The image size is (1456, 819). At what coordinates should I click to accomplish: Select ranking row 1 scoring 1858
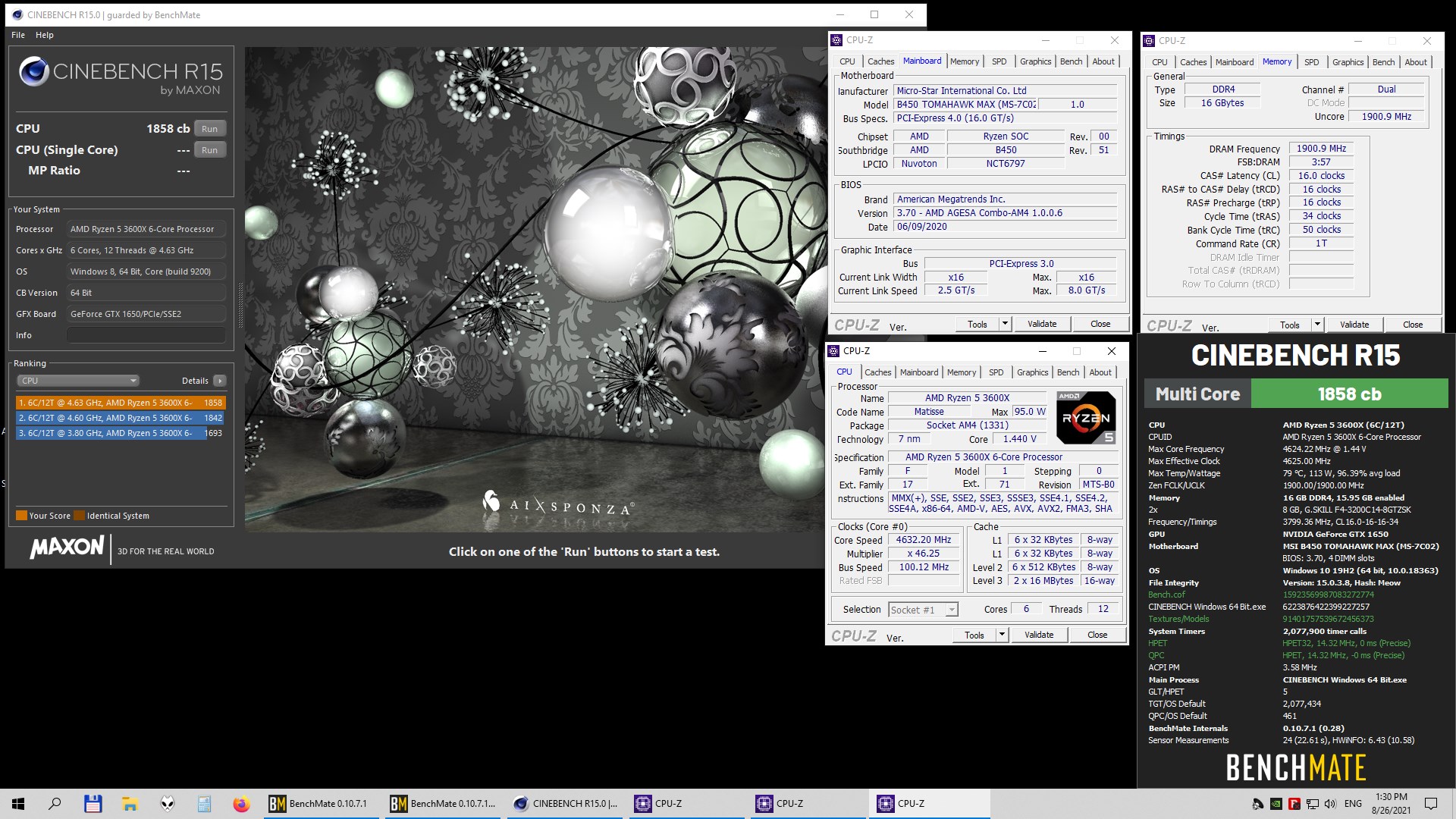(120, 403)
